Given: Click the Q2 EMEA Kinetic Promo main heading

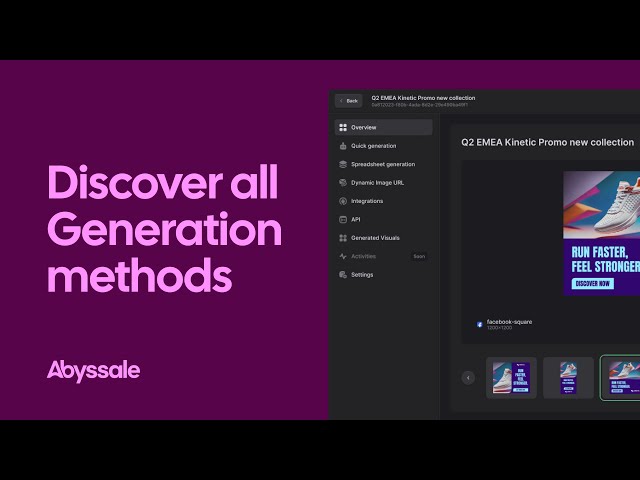Looking at the screenshot, I should [x=547, y=142].
